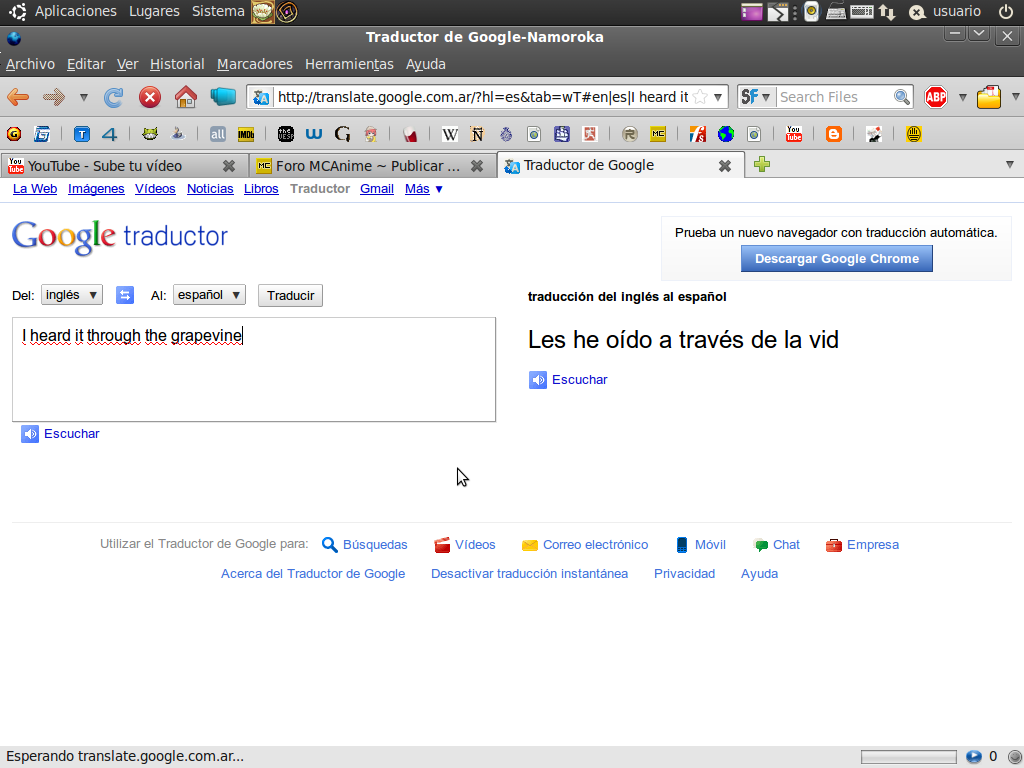
Task: Open the Historial menu
Action: 177,64
